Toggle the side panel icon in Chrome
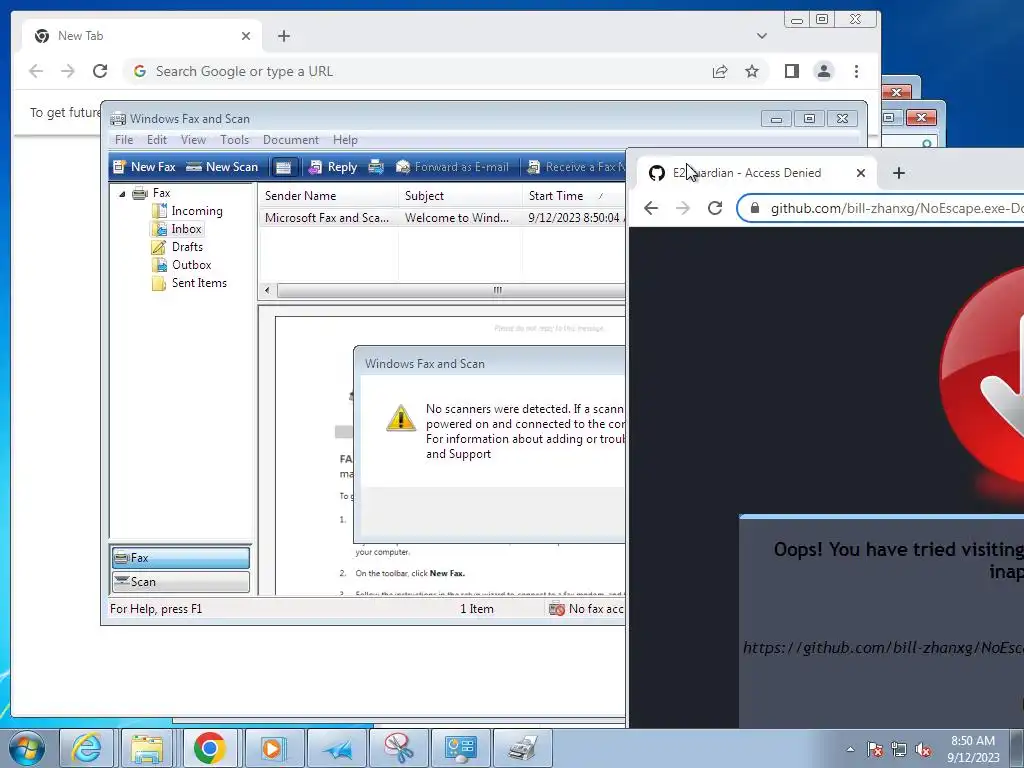1024x768 pixels. pos(792,71)
